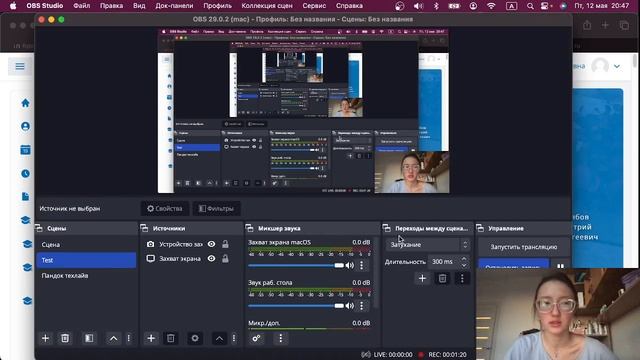The image size is (640, 360).
Task: Open Spotlight search in the macOS menu bar
Action: click(x=530, y=6)
